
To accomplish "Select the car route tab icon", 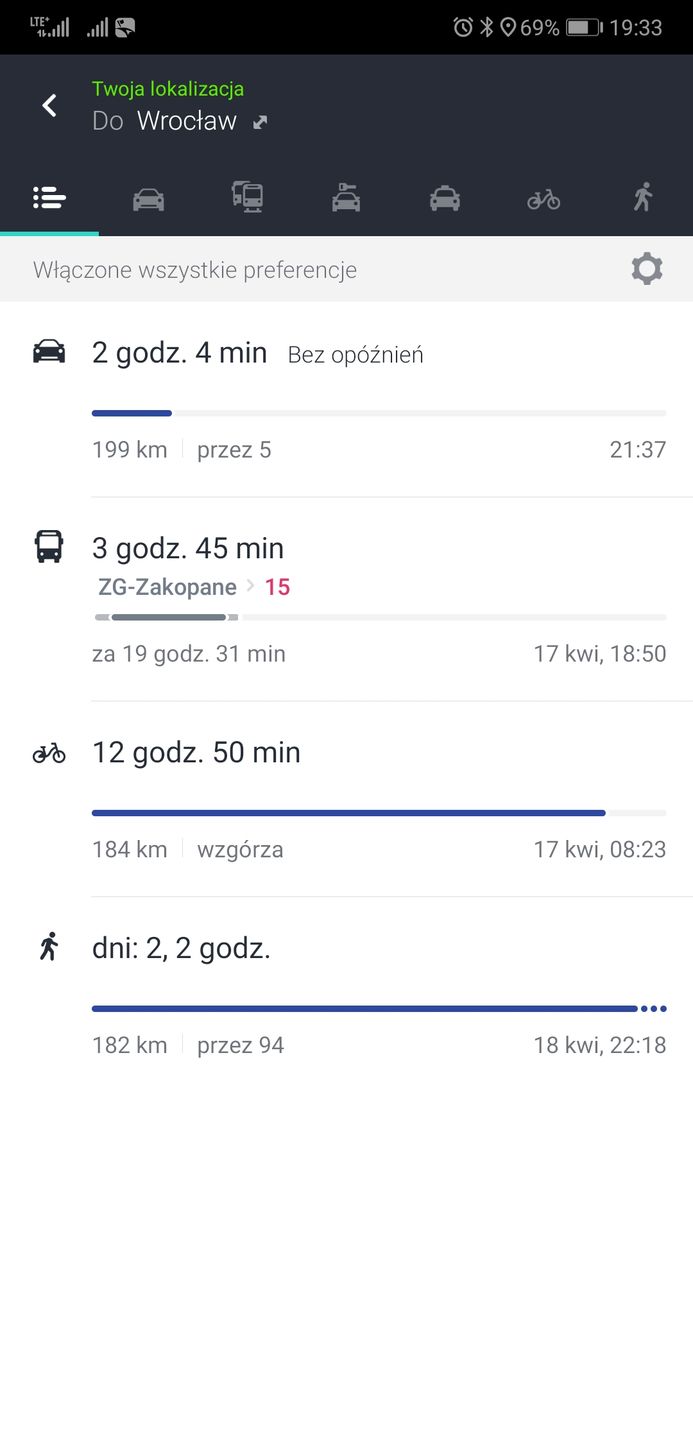I will tap(148, 199).
